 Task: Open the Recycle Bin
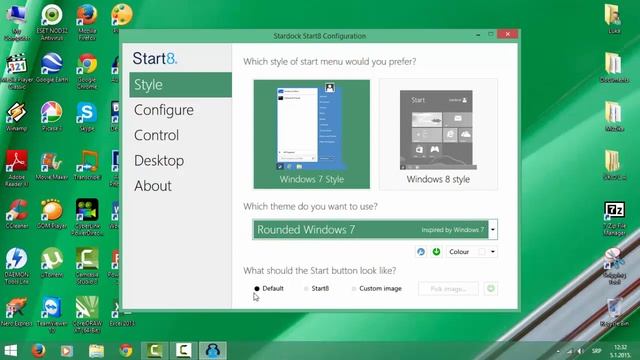click(614, 313)
